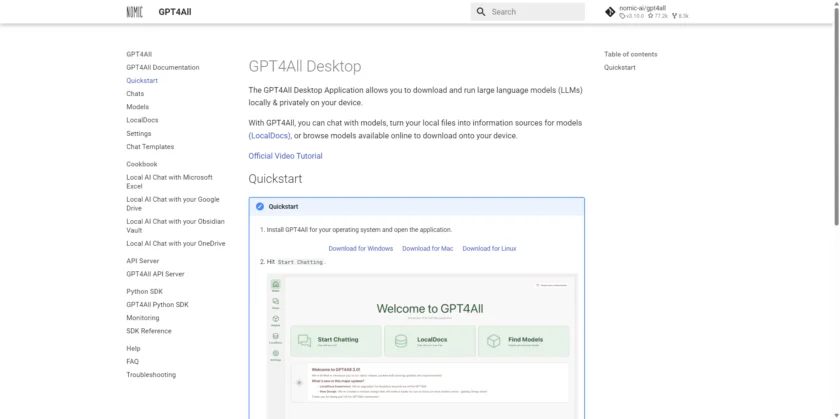The height and width of the screenshot is (419, 840).
Task: Jump to Quickstart in the table of contents
Action: tap(619, 68)
